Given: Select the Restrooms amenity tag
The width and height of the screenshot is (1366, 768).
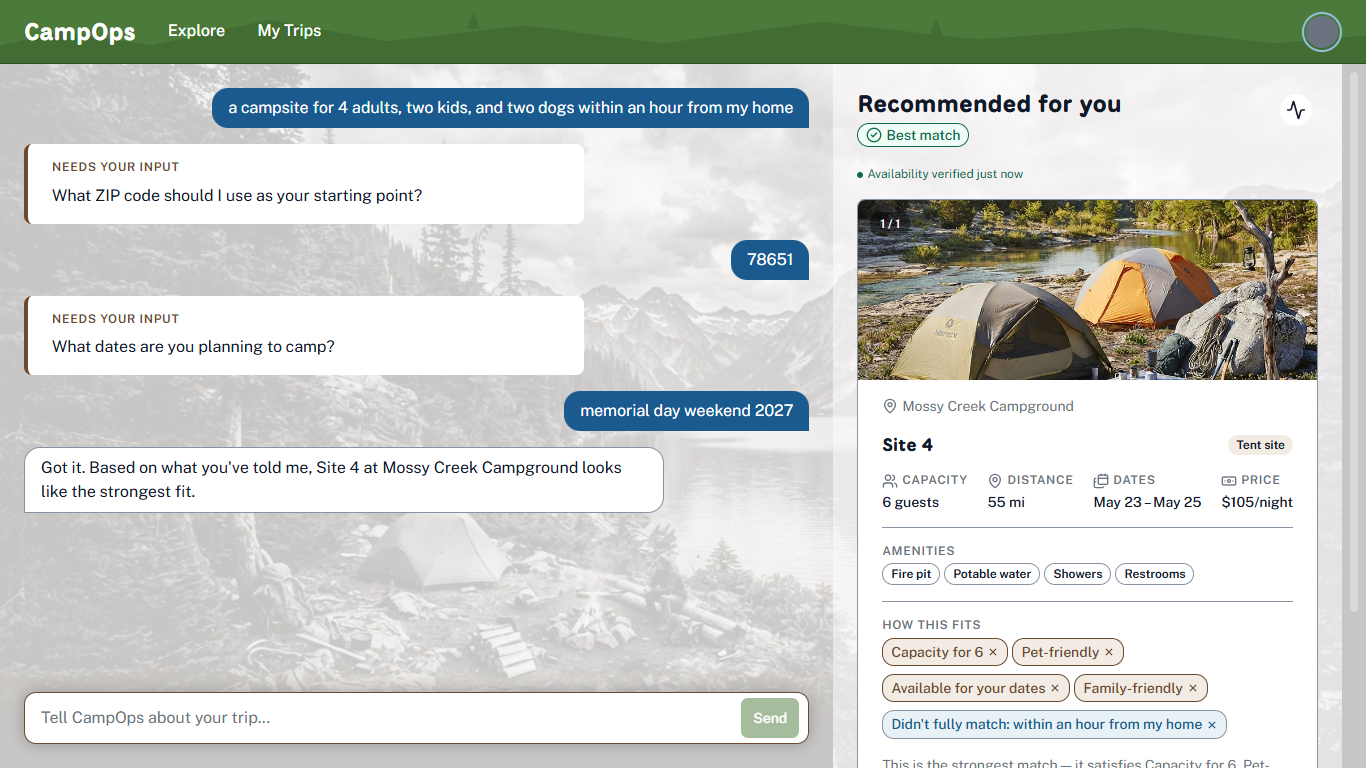Looking at the screenshot, I should click(x=1155, y=574).
